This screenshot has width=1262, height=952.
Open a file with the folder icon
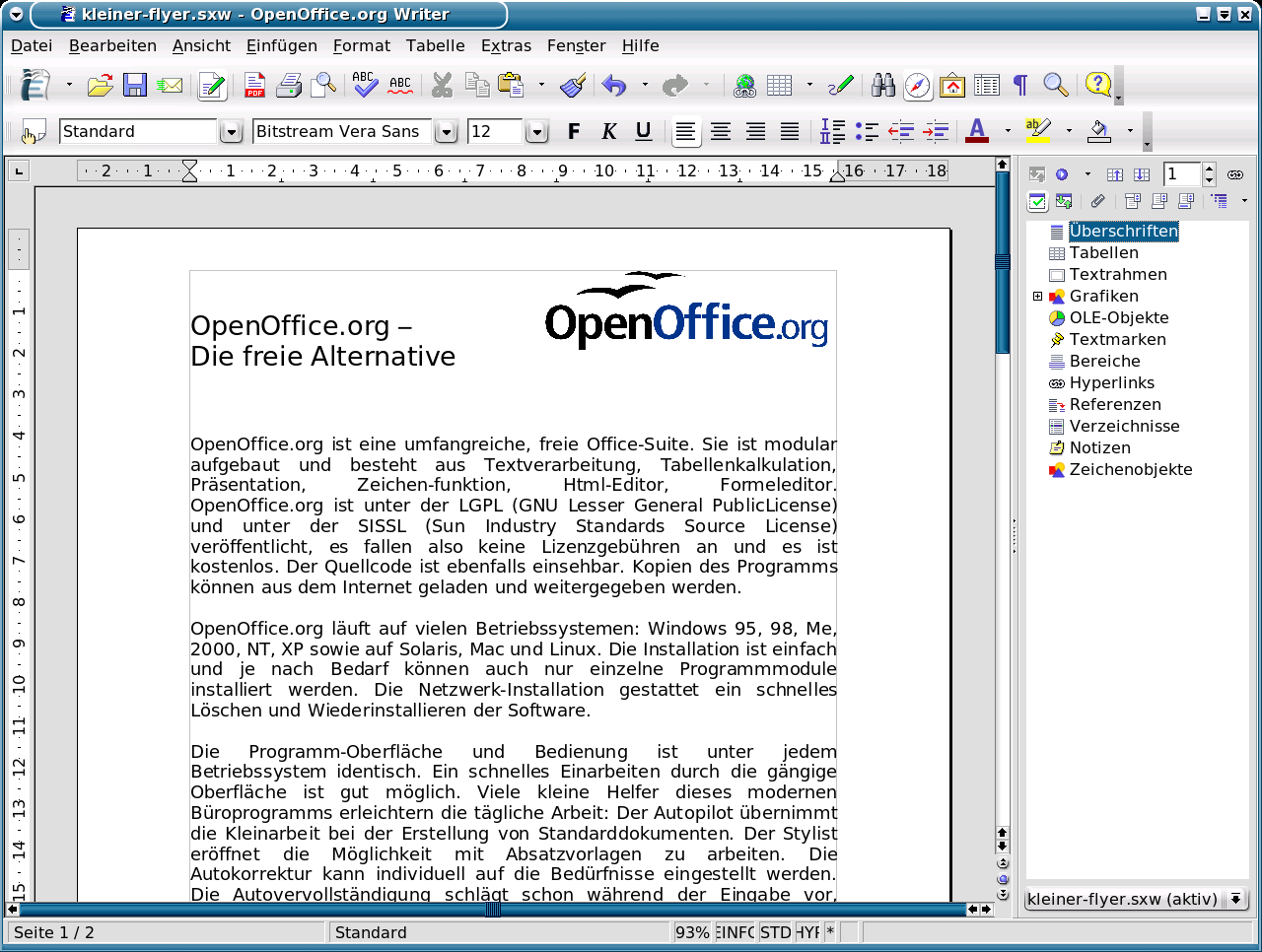100,86
